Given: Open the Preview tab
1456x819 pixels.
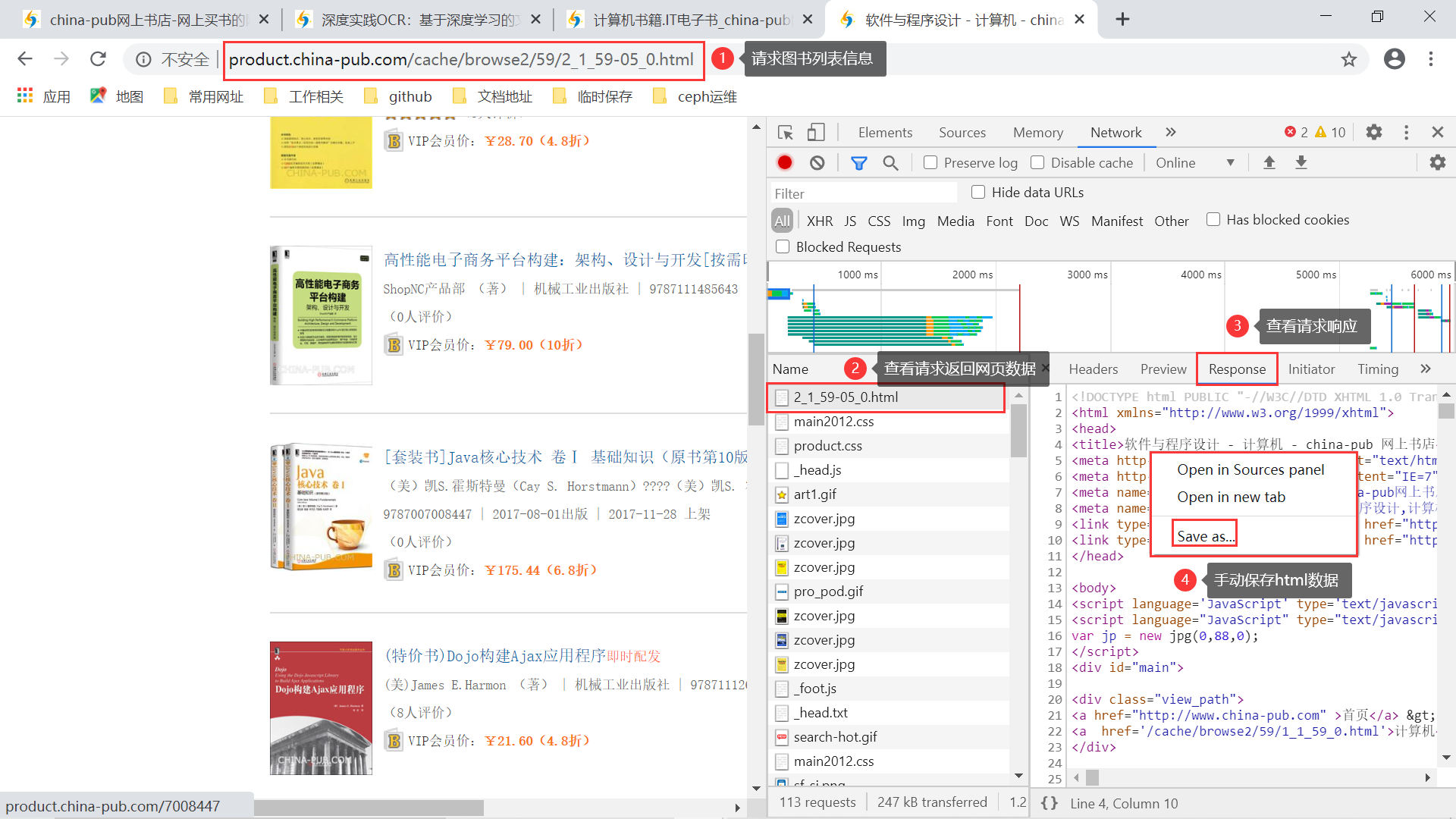Looking at the screenshot, I should coord(1163,369).
